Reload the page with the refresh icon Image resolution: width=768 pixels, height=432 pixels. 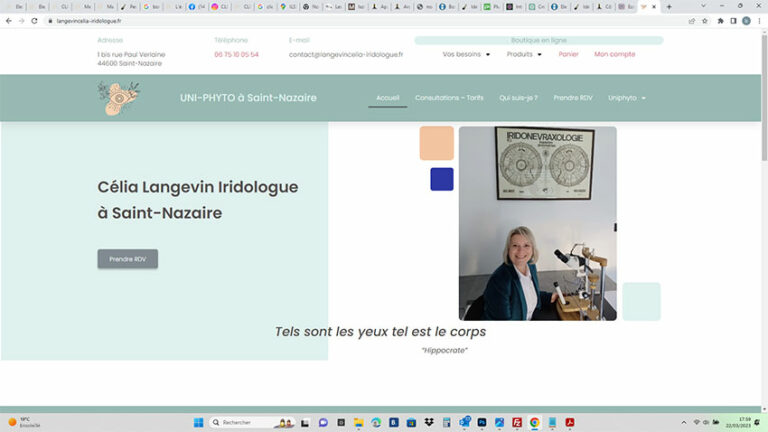[x=34, y=21]
